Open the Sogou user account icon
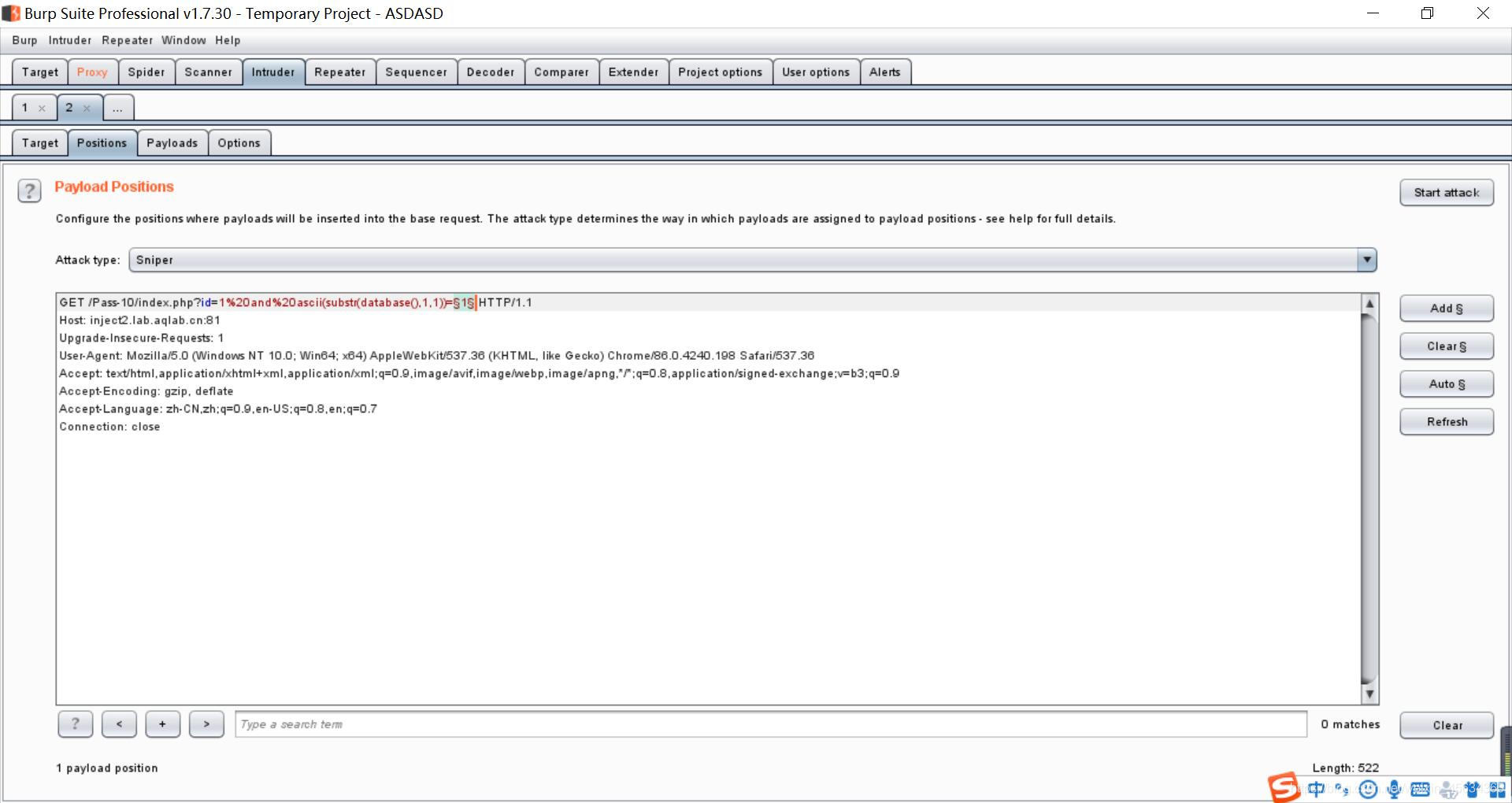Screen dimensions: 1512x803 point(1447,790)
